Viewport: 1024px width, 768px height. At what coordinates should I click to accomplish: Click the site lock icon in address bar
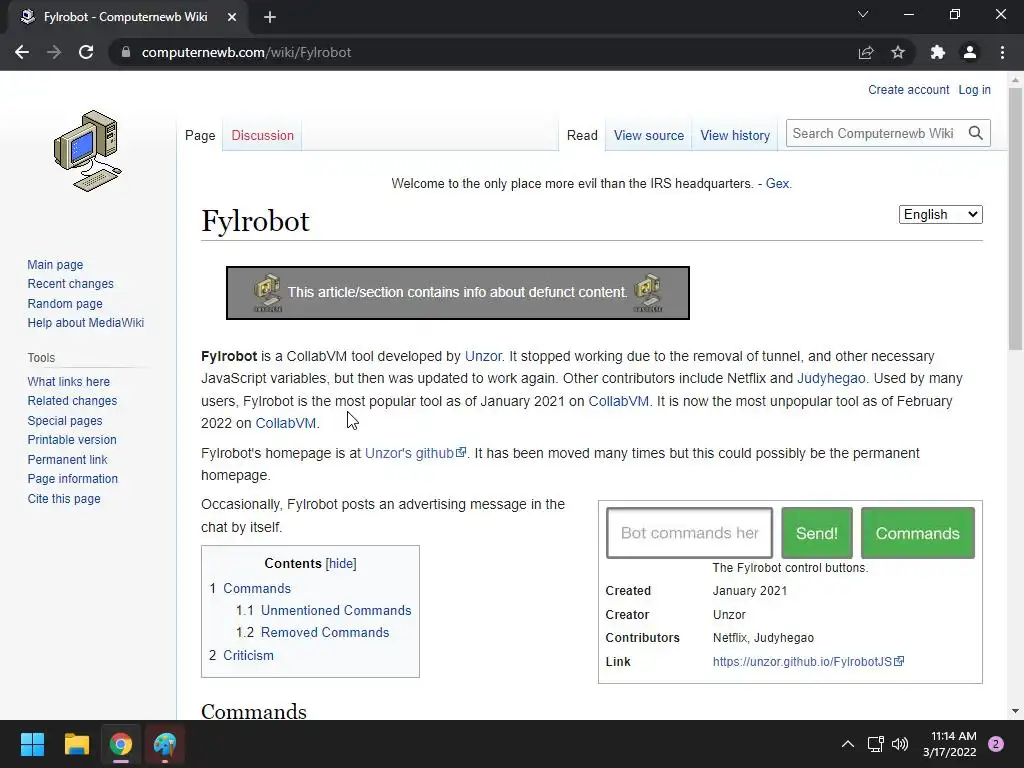click(126, 52)
